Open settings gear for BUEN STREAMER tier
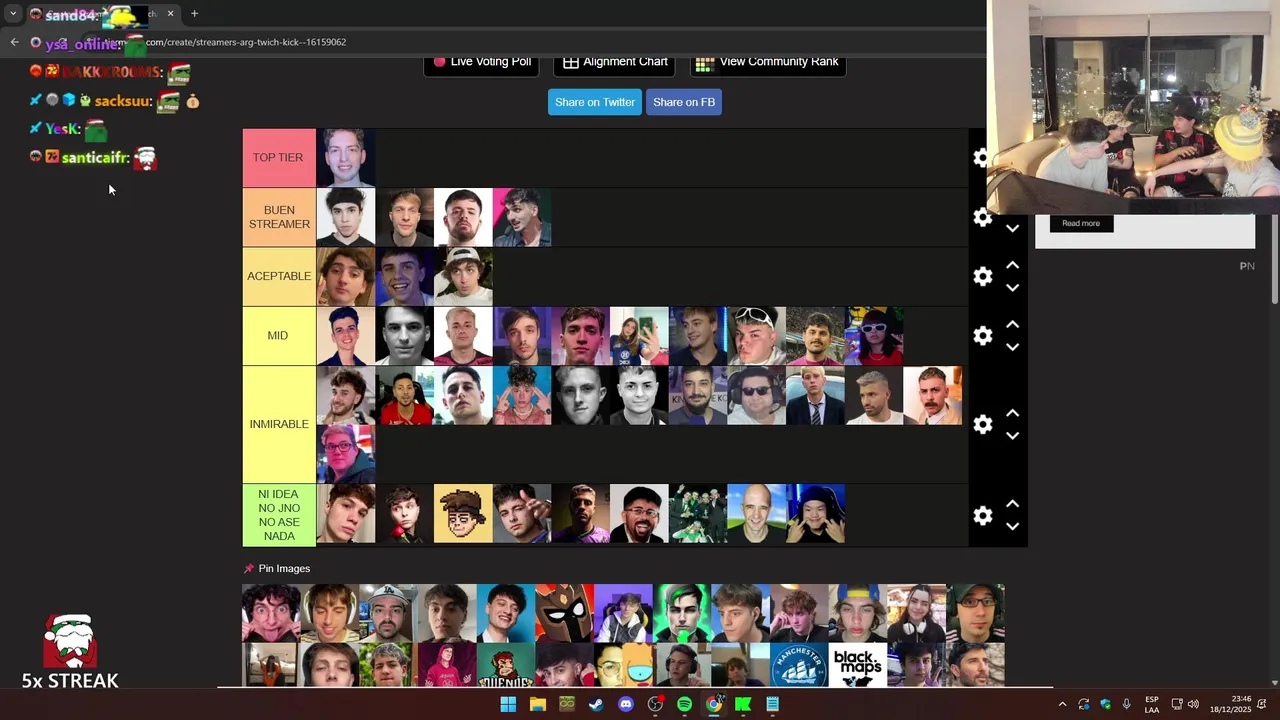This screenshot has height=720, width=1280. click(982, 217)
